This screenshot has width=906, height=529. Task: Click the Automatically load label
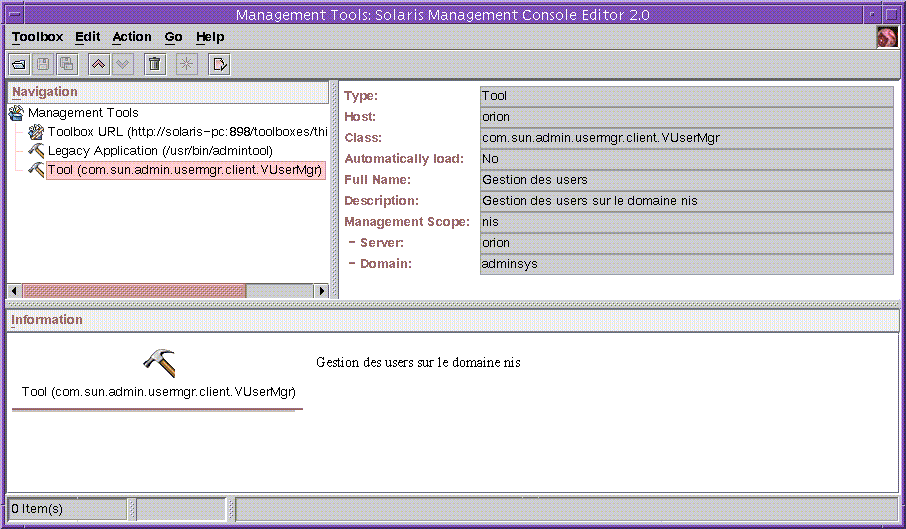[404, 159]
